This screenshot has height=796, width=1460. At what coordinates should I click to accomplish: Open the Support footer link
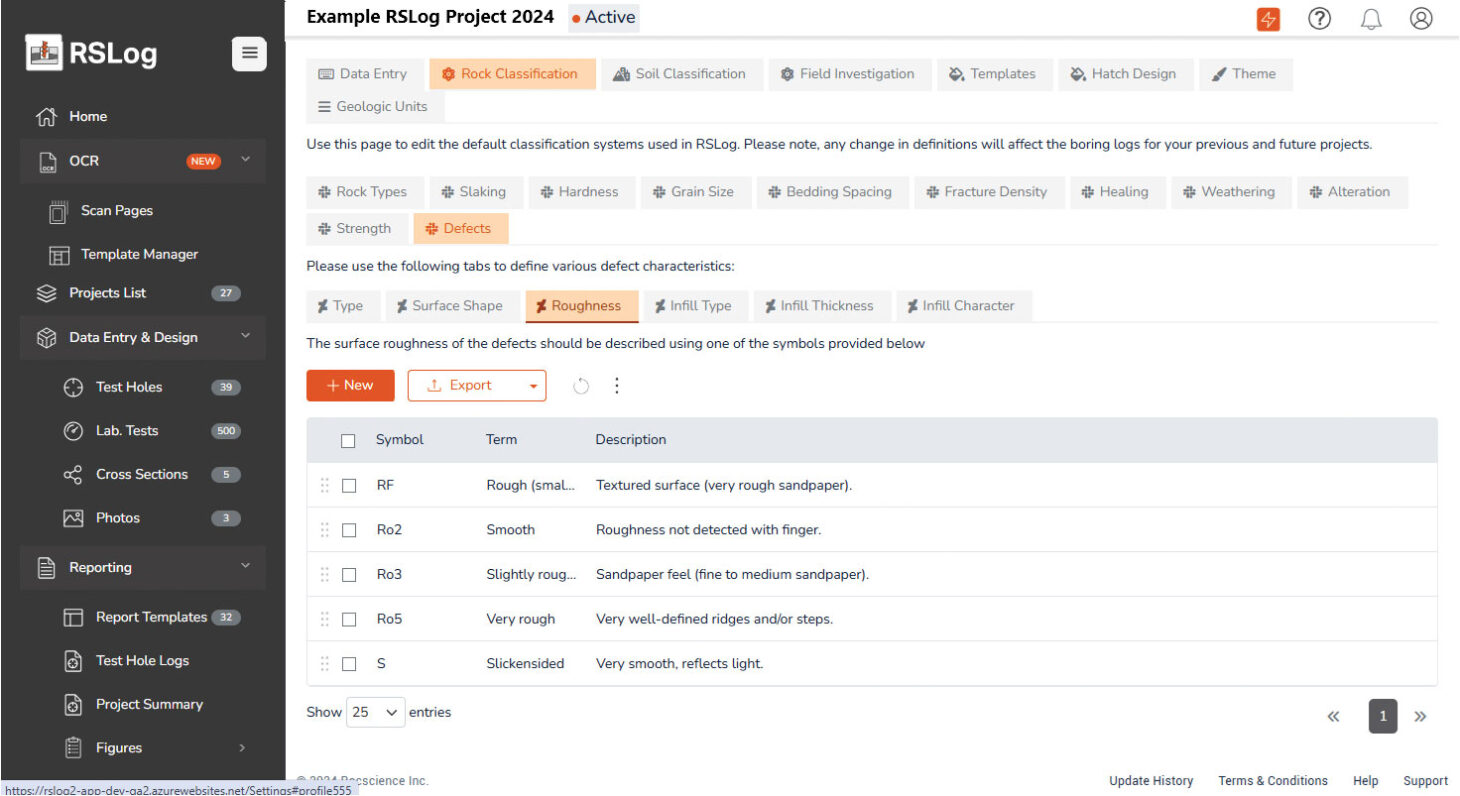(1425, 781)
